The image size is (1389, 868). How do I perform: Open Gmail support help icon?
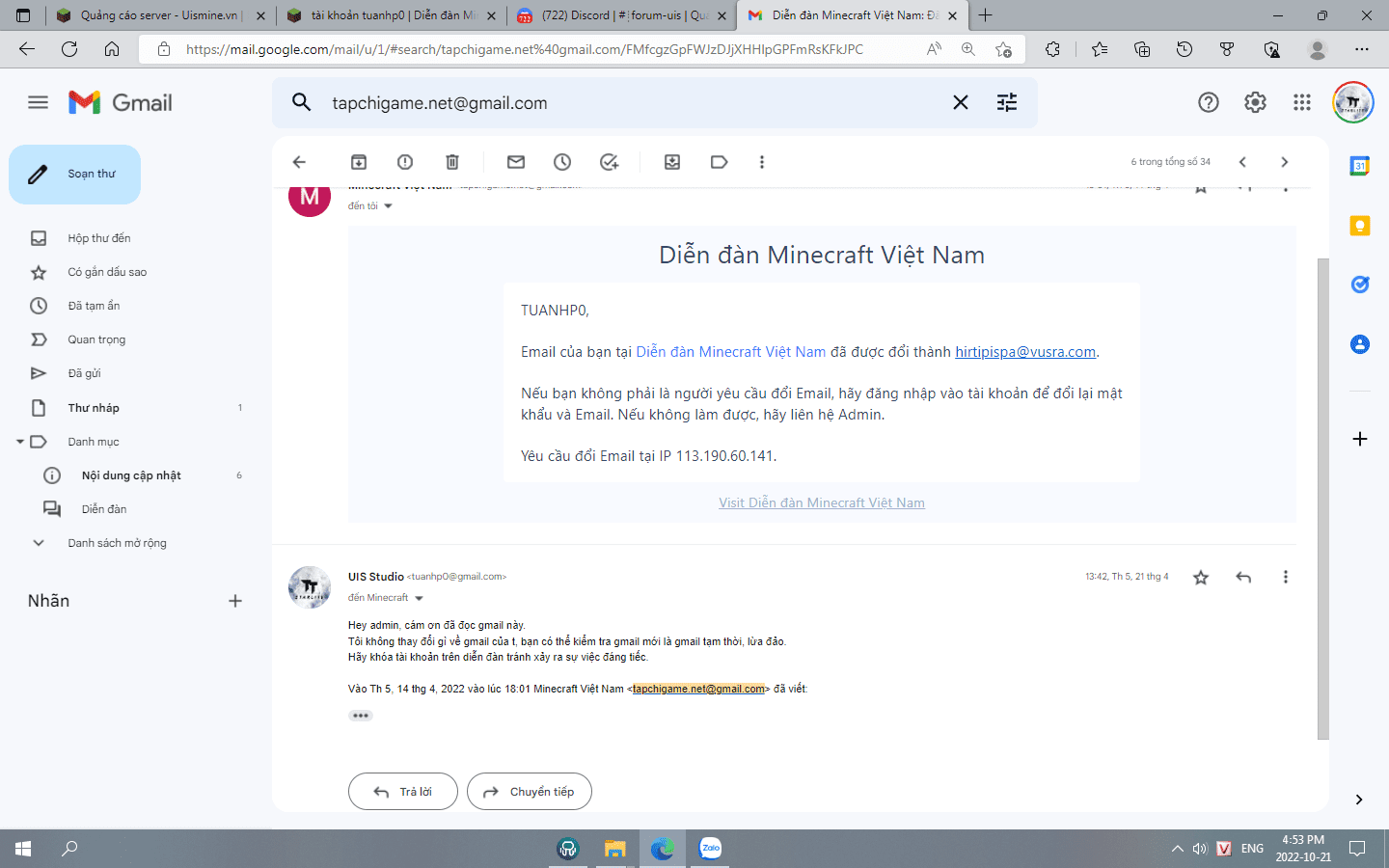click(x=1209, y=102)
